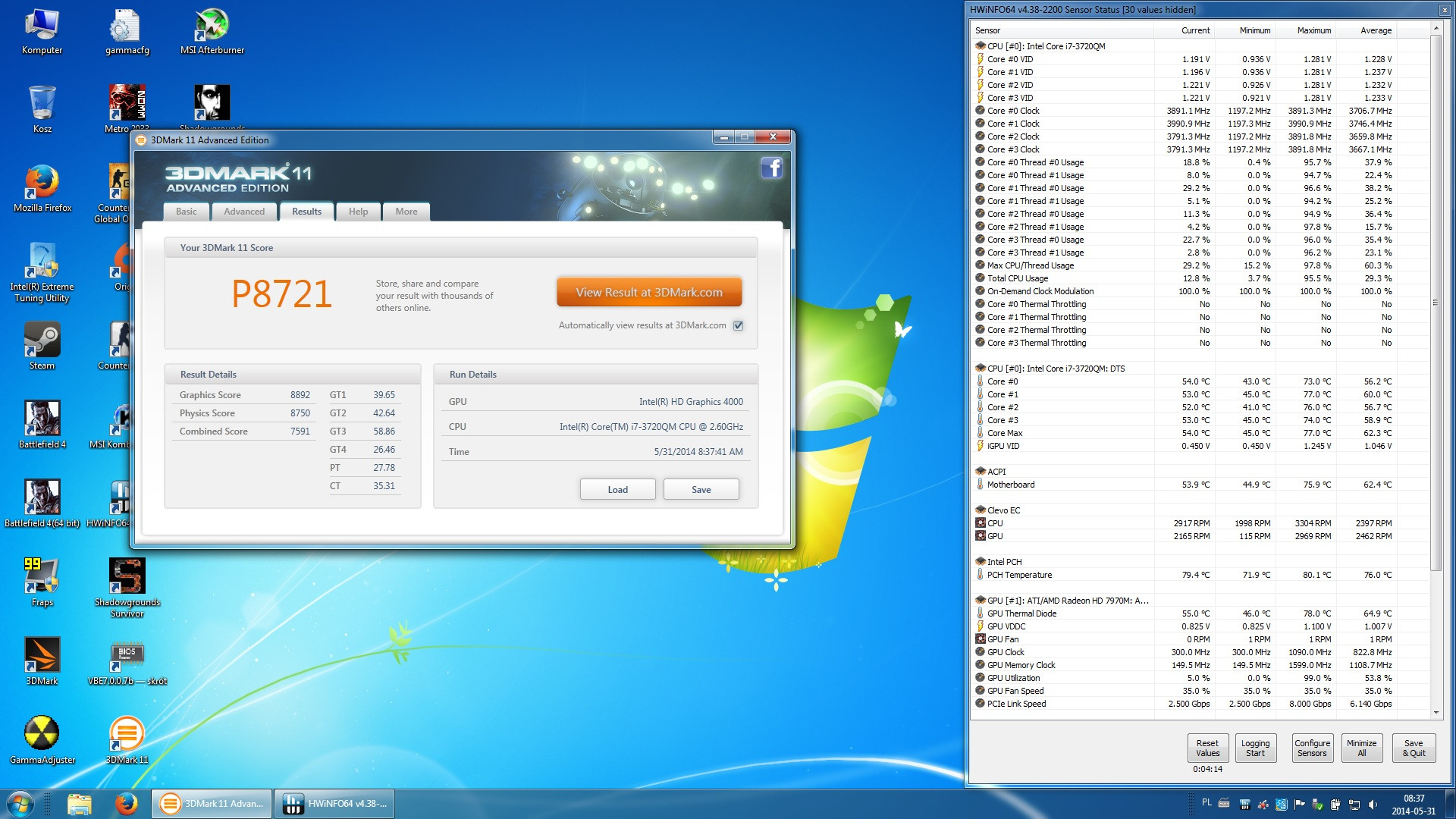
Task: Open Shadowgrounds Survivor desktop icon
Action: pos(127,589)
